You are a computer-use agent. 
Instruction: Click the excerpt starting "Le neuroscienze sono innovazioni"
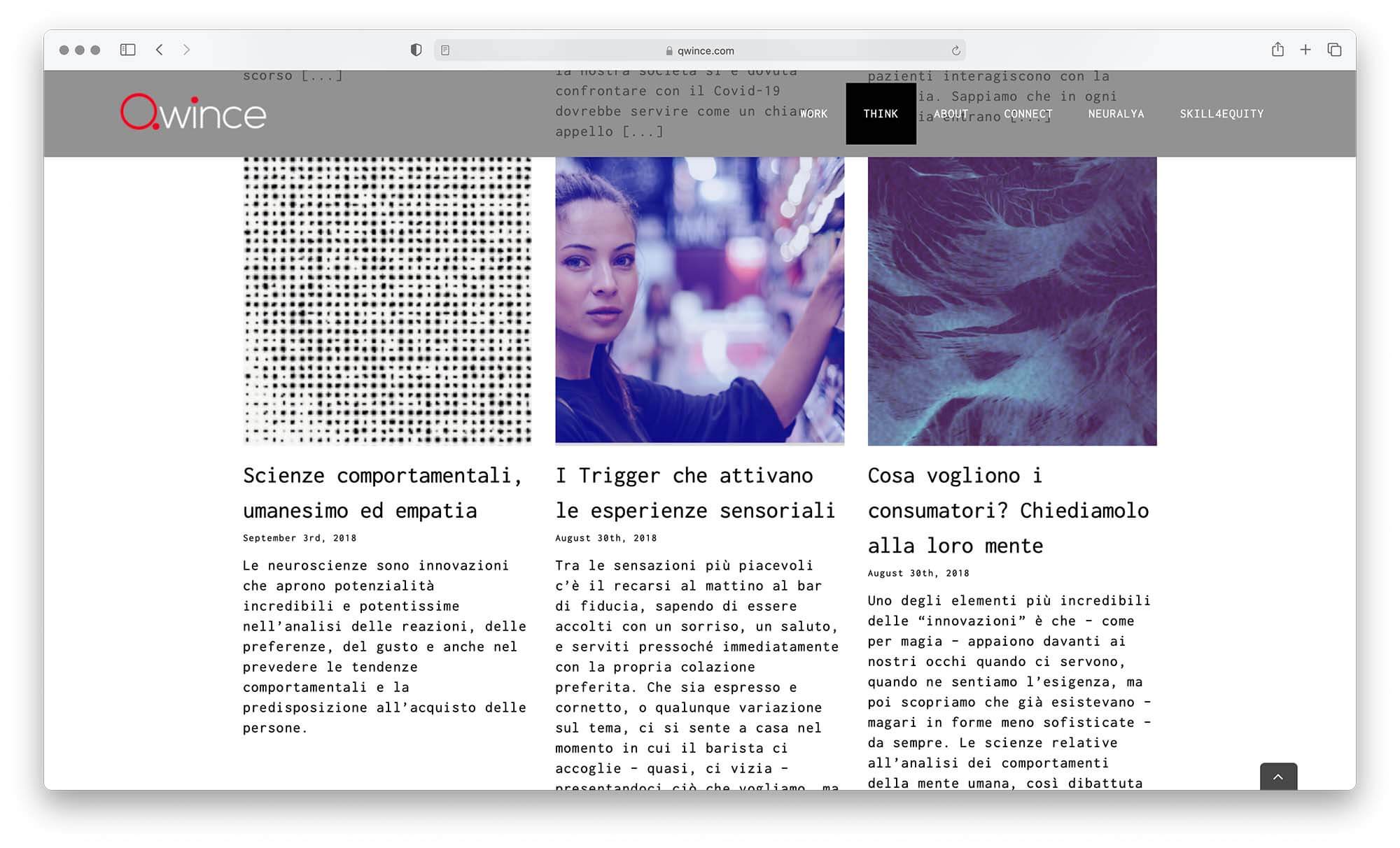point(384,646)
